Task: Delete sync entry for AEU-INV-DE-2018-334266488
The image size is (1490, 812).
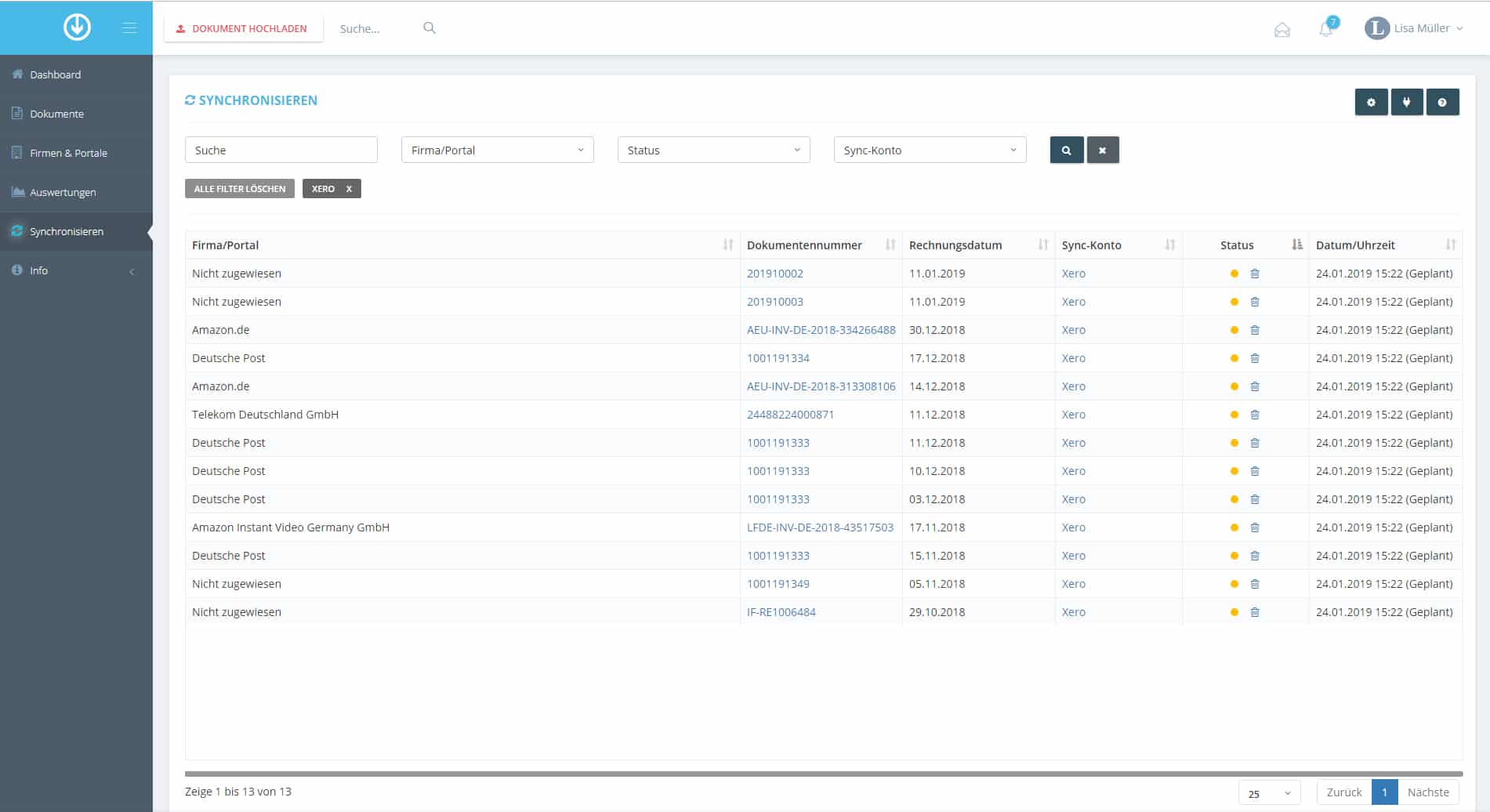Action: click(x=1255, y=330)
